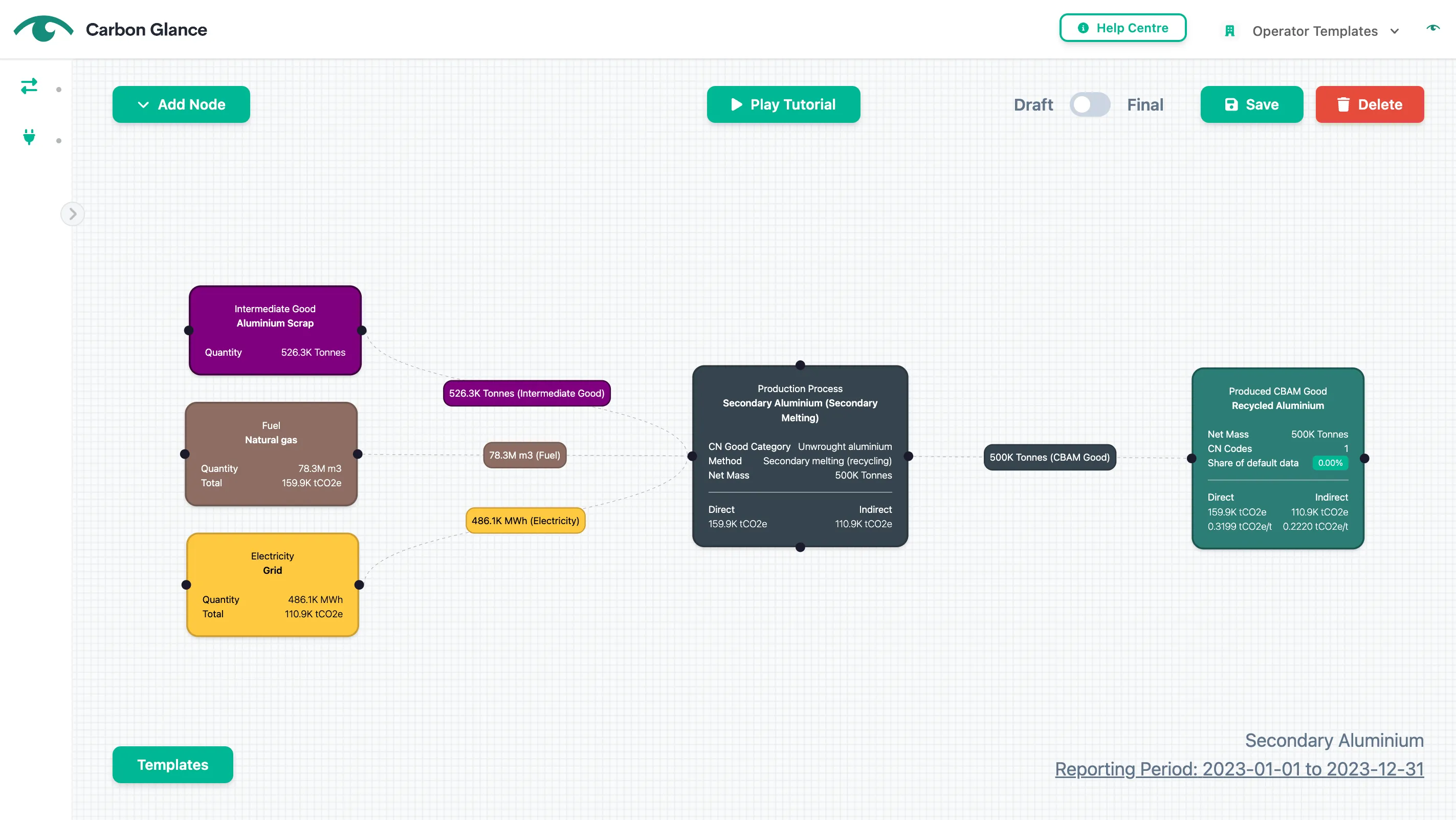Image resolution: width=1456 pixels, height=820 pixels.
Task: Open the Templates button
Action: point(172,765)
